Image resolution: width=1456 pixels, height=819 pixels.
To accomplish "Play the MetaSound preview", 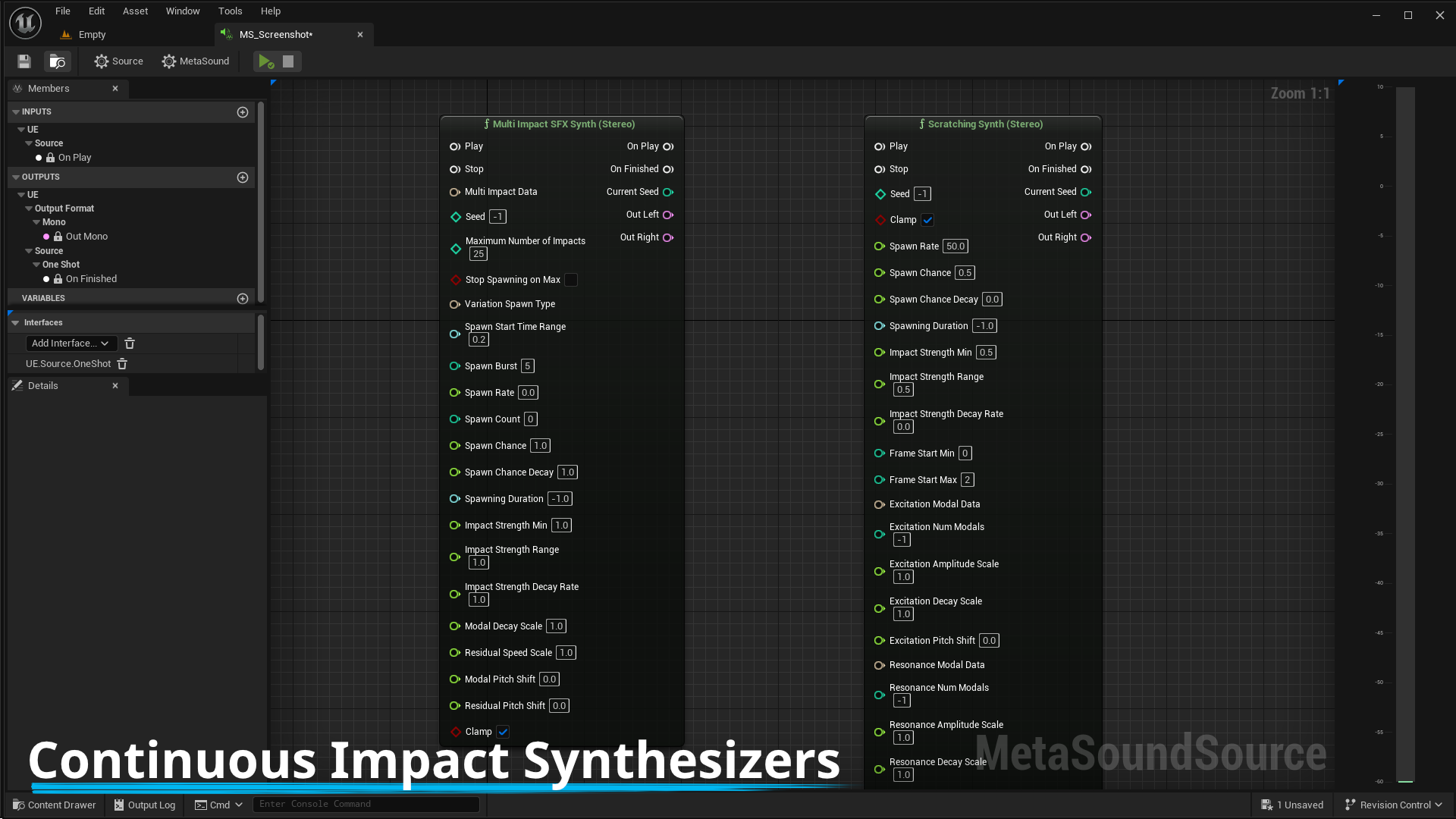I will coord(265,61).
